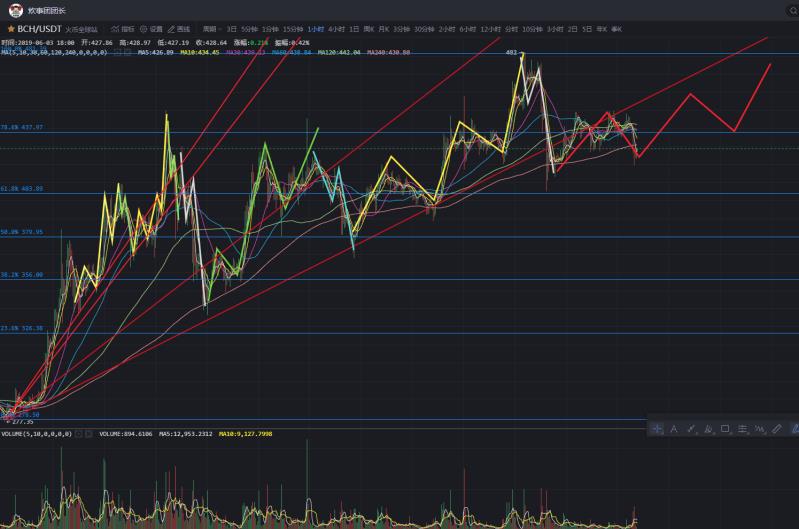799x529 pixels.
Task: Select the wave line drawing tool
Action: (759, 428)
